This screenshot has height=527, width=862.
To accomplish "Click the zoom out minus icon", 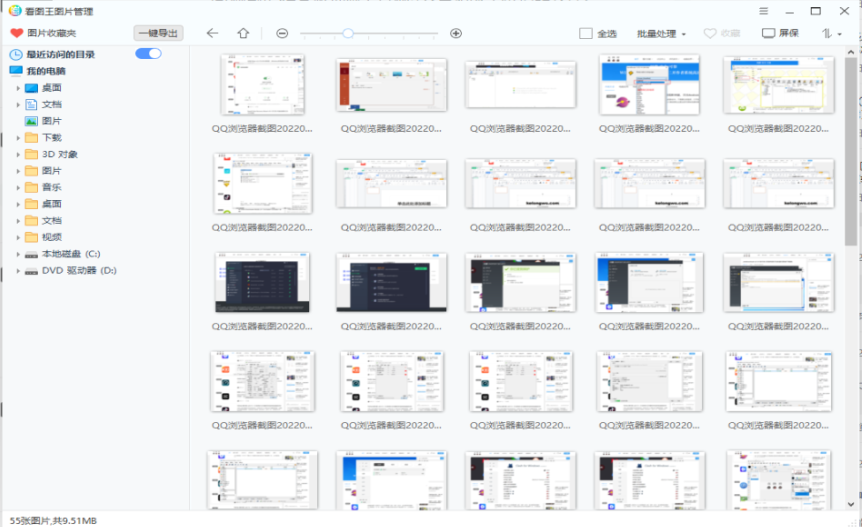I will coord(282,34).
